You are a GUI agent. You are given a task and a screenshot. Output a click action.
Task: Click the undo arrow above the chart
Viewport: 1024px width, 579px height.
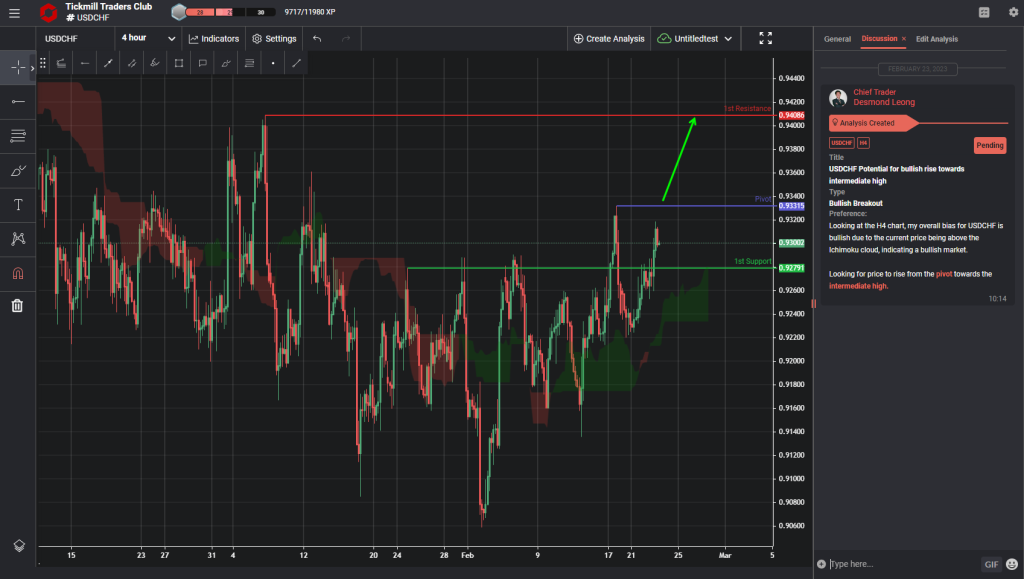pyautogui.click(x=316, y=38)
